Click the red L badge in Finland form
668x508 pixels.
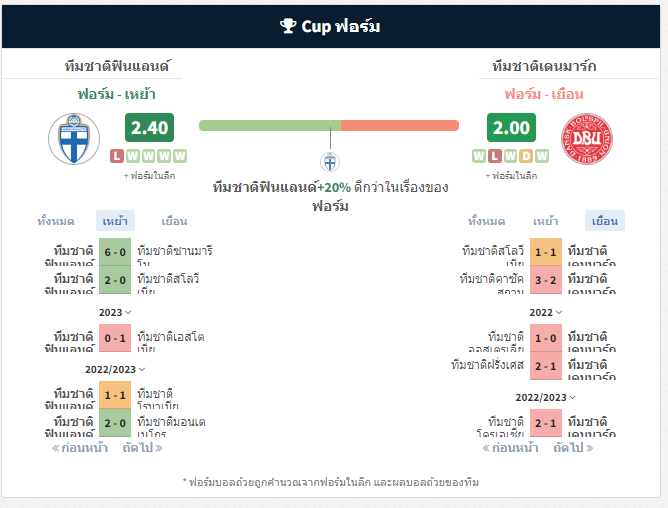click(x=117, y=156)
